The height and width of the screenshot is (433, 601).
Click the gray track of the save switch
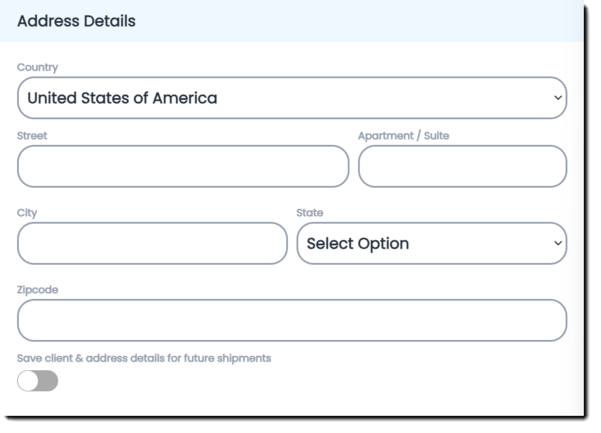(x=48, y=381)
